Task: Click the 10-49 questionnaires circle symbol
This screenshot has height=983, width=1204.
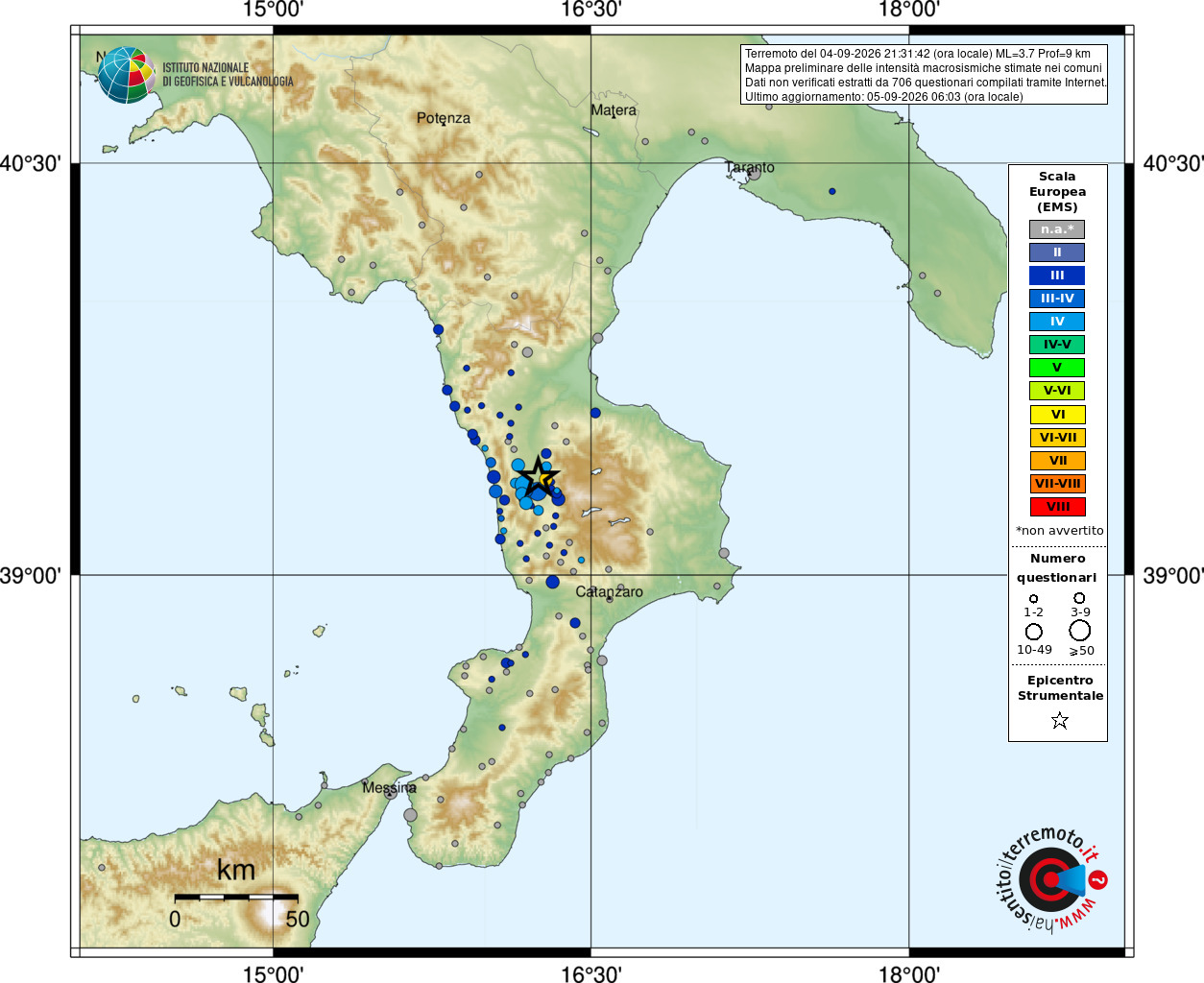Action: (1034, 632)
